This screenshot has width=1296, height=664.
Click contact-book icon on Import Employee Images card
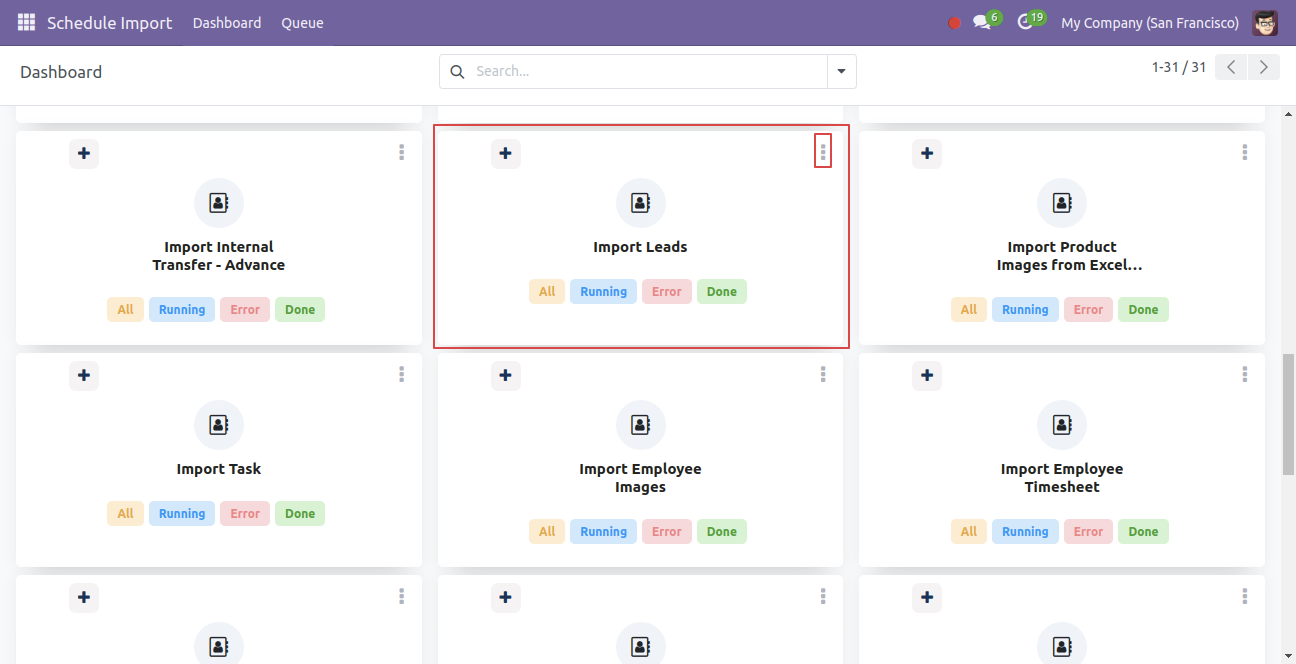pyautogui.click(x=641, y=425)
